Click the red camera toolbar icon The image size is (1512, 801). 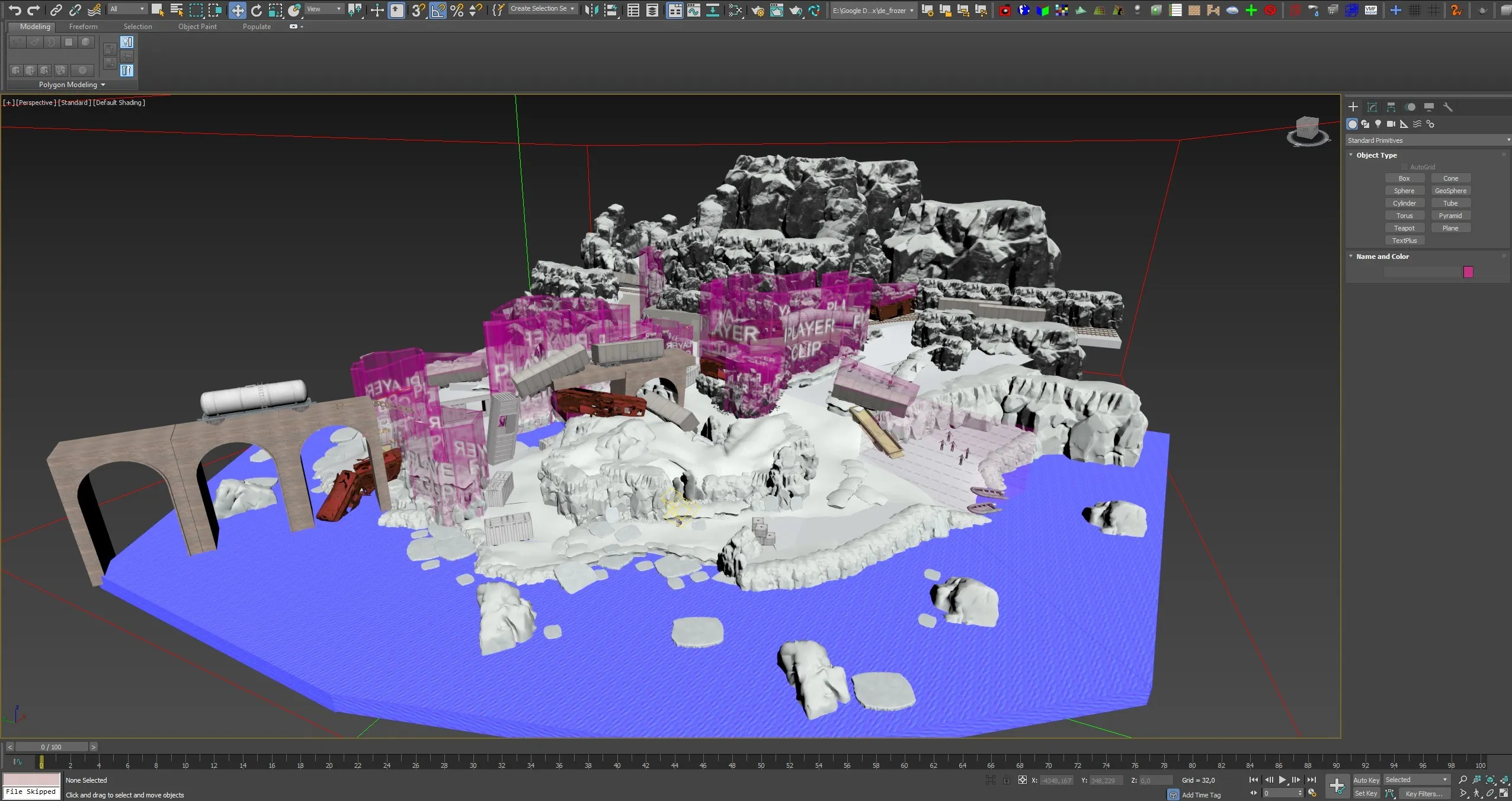click(1005, 10)
